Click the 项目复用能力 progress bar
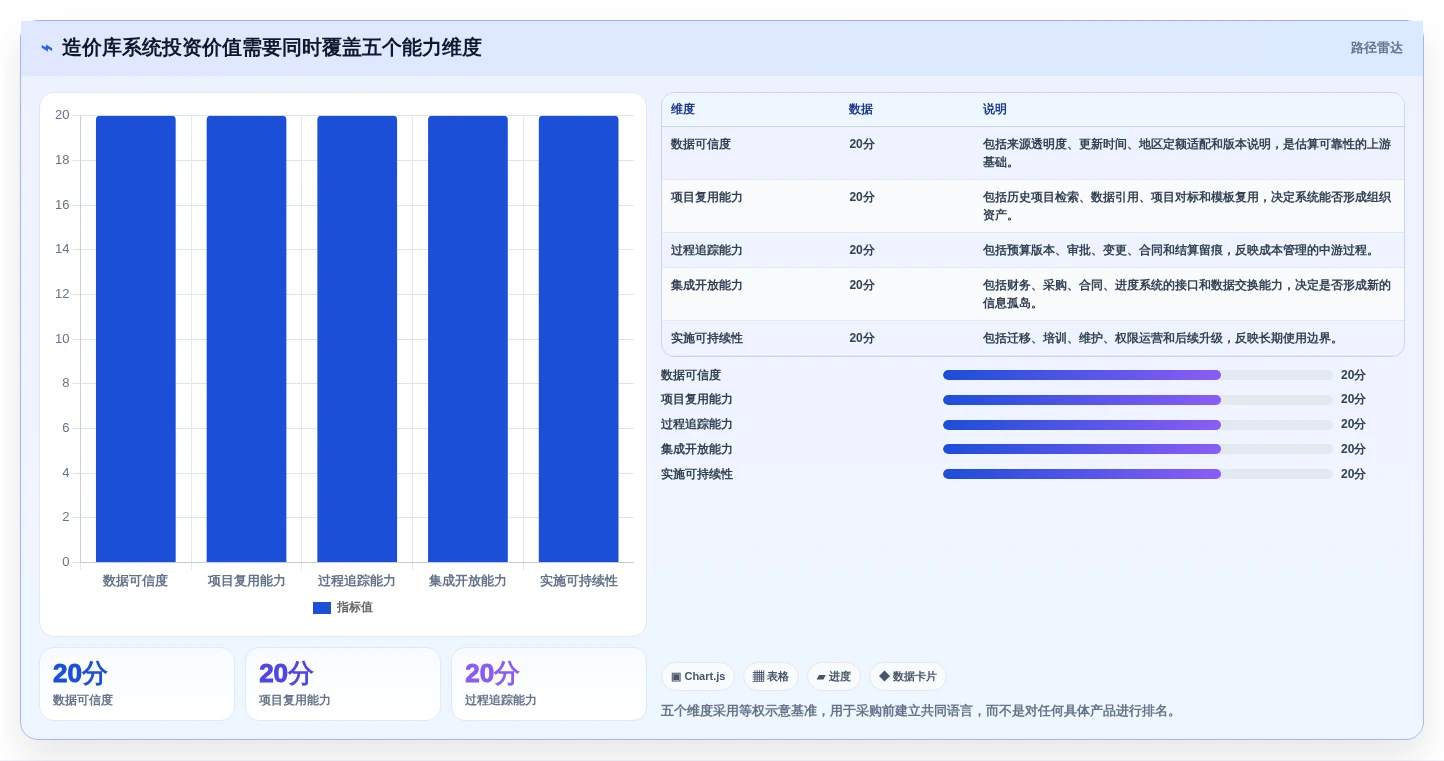The width and height of the screenshot is (1444, 761). click(x=1137, y=400)
